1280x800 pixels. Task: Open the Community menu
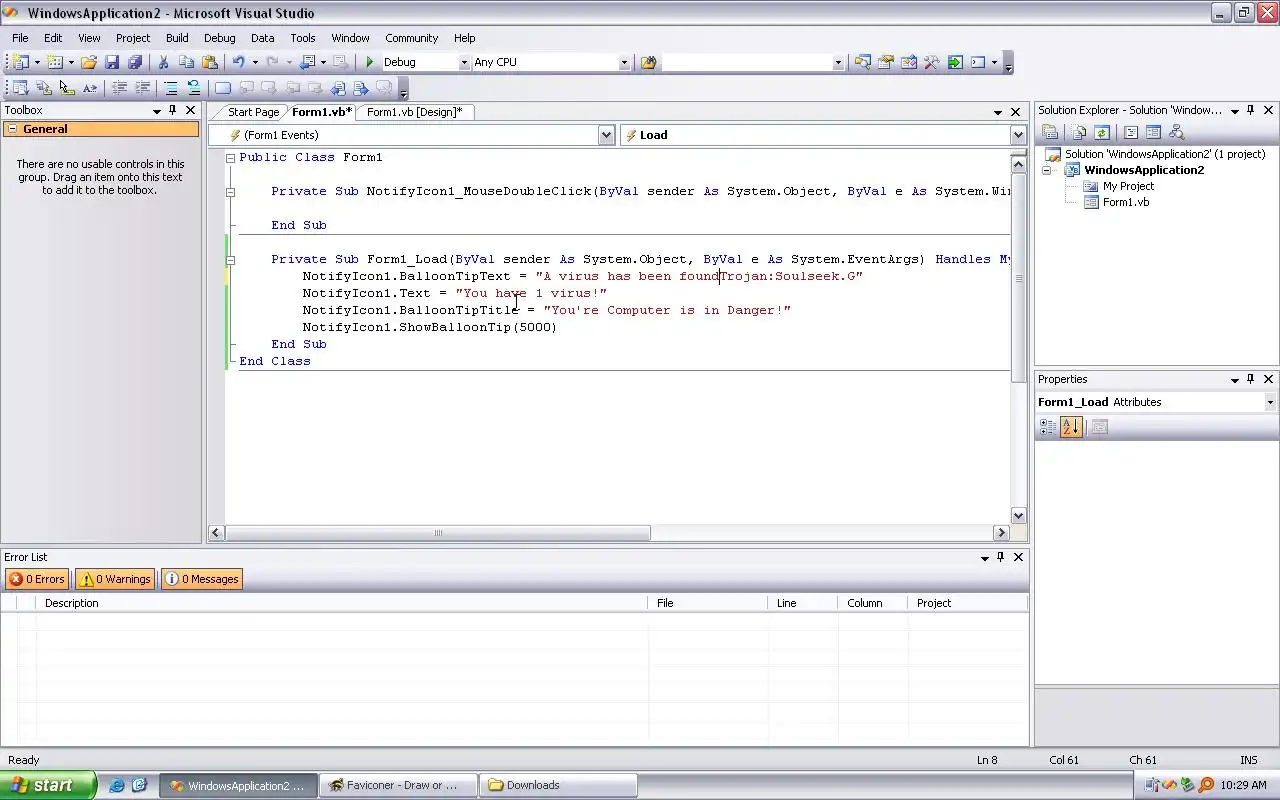click(411, 38)
